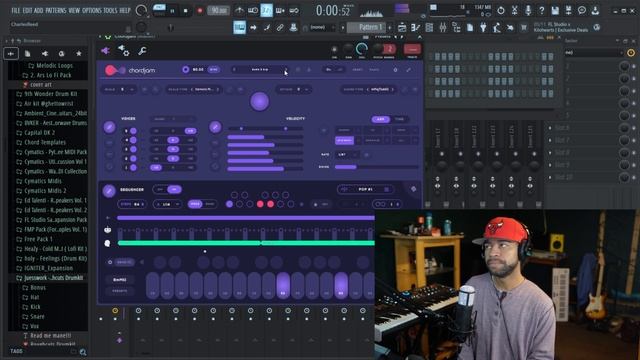Image resolution: width=640 pixels, height=360 pixels.
Task: Toggle the bottom voice purple circle
Action: click(133, 167)
